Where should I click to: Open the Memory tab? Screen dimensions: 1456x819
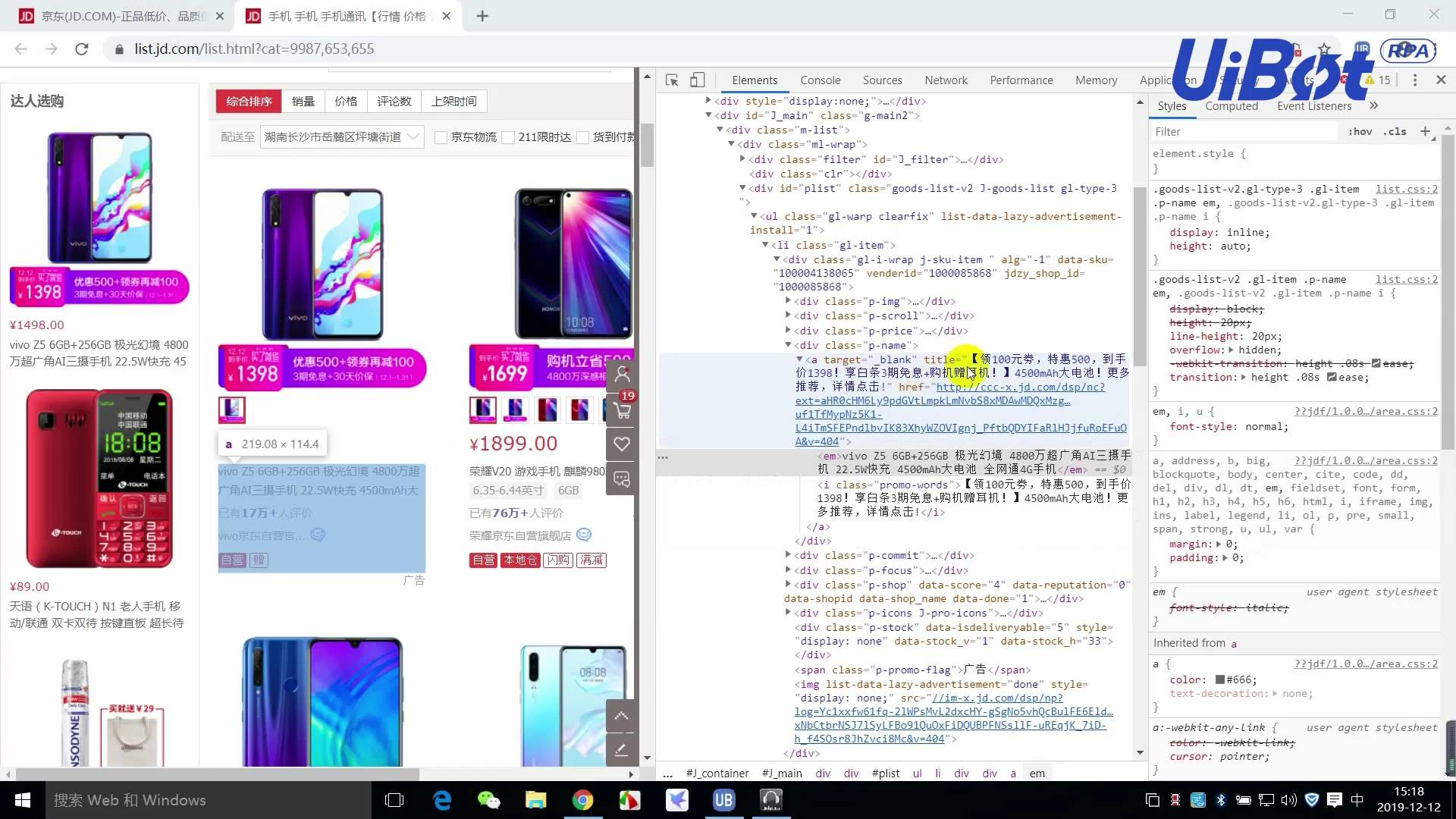coord(1096,80)
